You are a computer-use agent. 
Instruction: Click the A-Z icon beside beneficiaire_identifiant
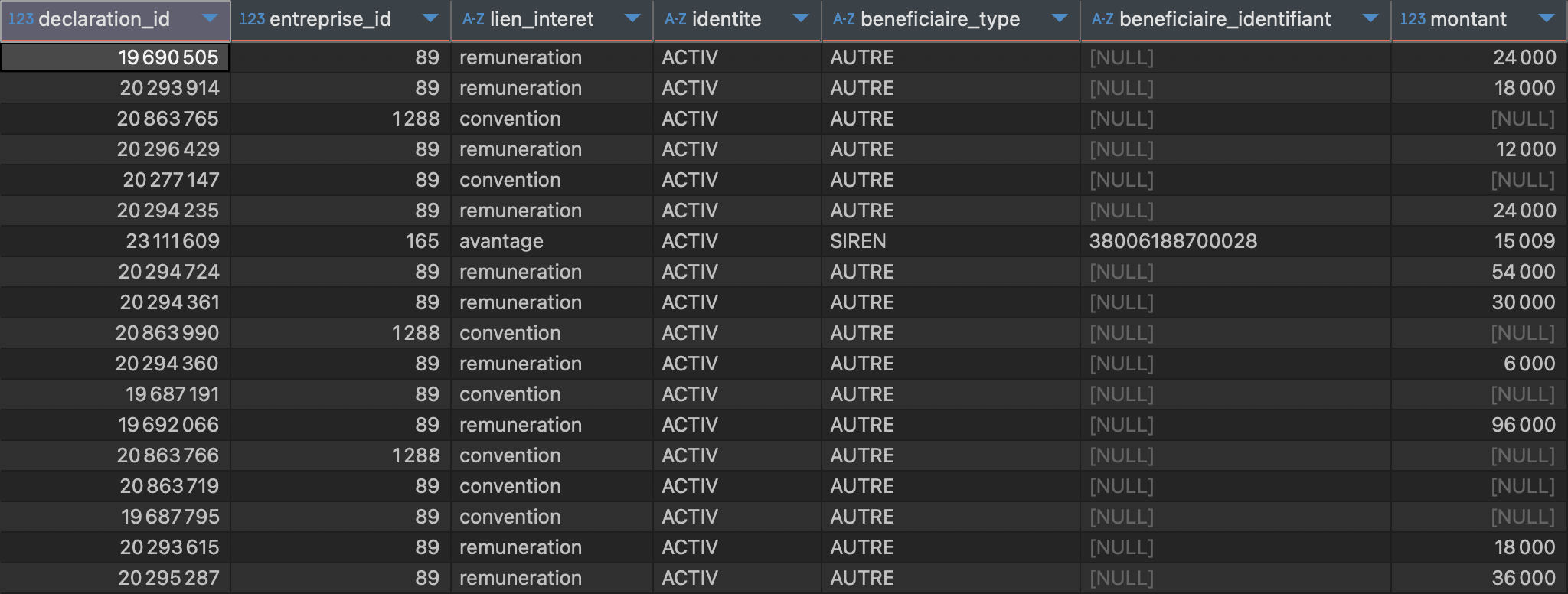tap(1102, 19)
